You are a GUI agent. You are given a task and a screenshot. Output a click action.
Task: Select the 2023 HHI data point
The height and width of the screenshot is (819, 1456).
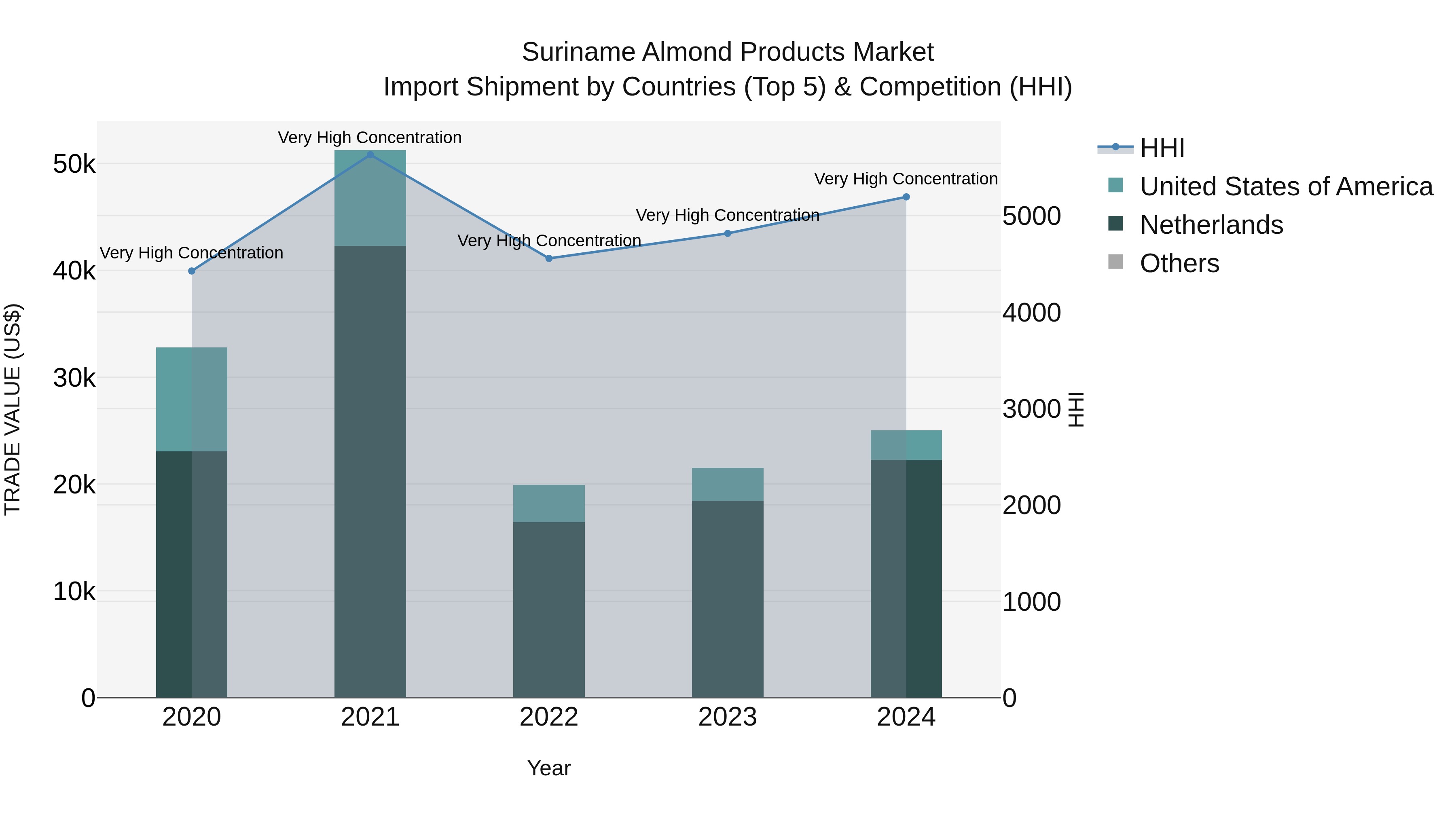pyautogui.click(x=728, y=233)
